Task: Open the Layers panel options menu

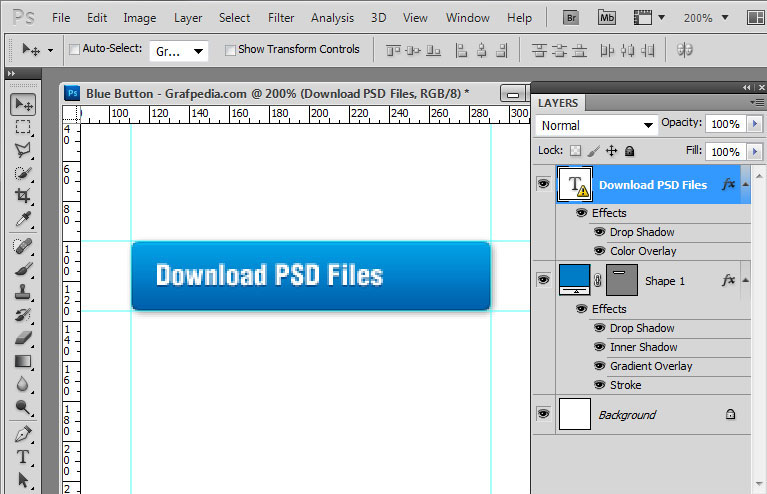Action: point(757,102)
